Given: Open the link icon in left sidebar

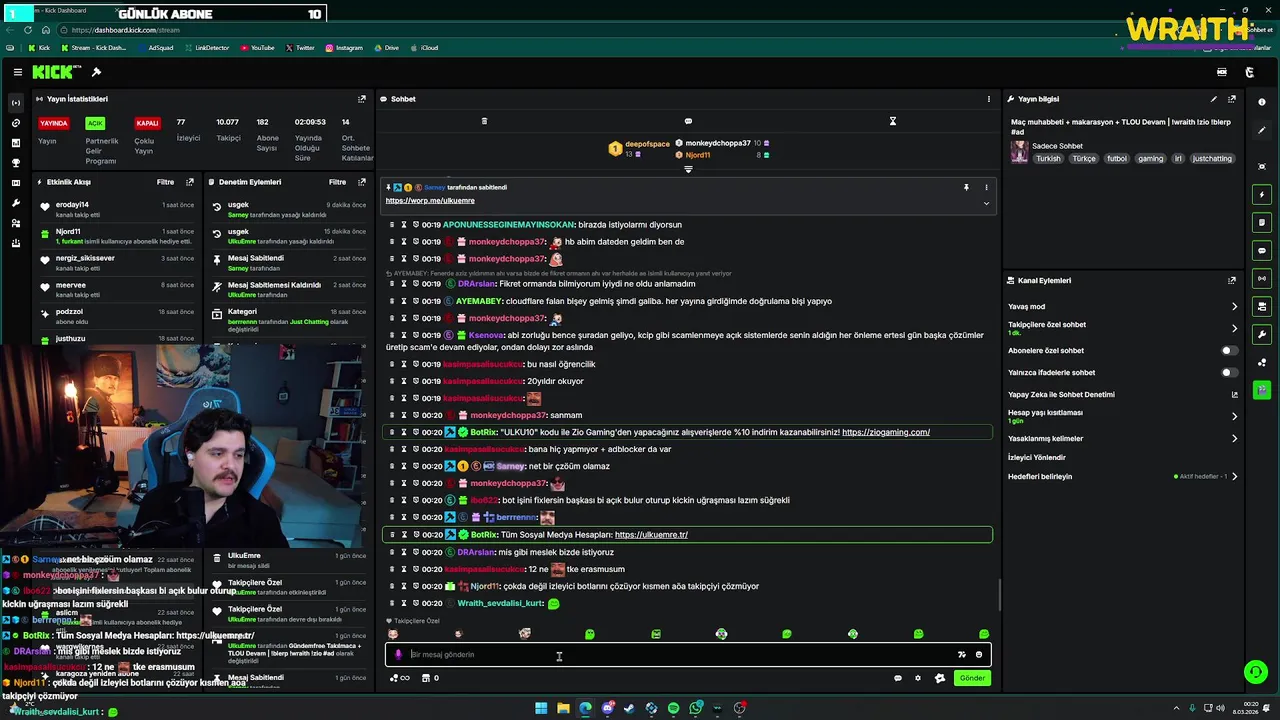Looking at the screenshot, I should pyautogui.click(x=15, y=123).
